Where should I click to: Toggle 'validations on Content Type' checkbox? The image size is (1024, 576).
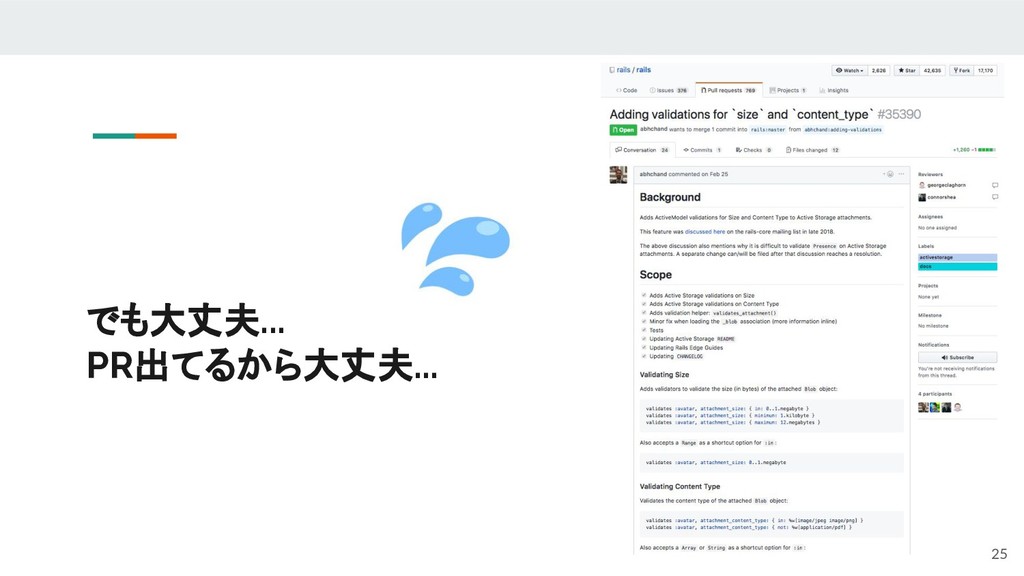pos(644,304)
